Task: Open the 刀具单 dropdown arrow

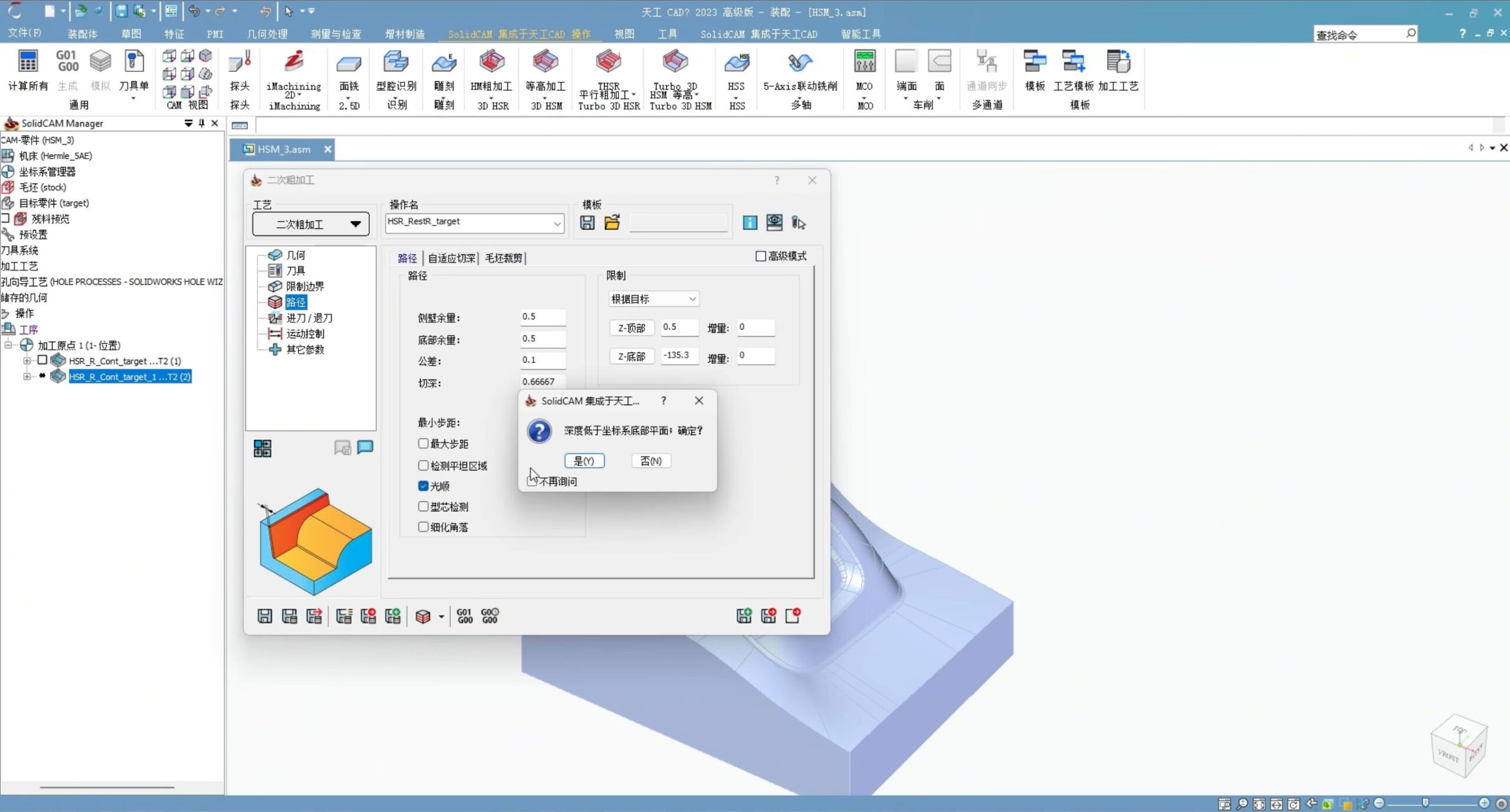Action: [x=133, y=98]
